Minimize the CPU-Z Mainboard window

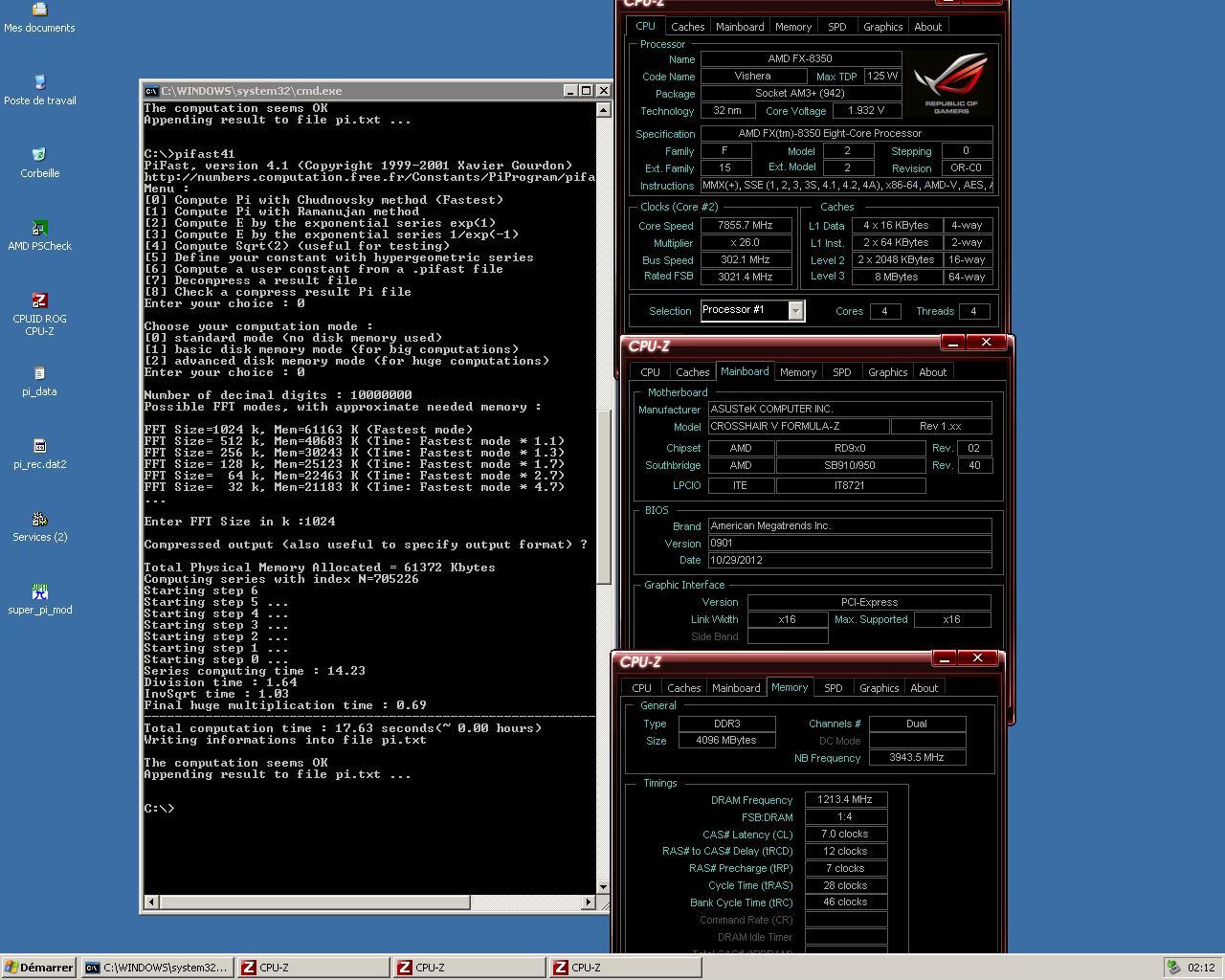point(952,342)
